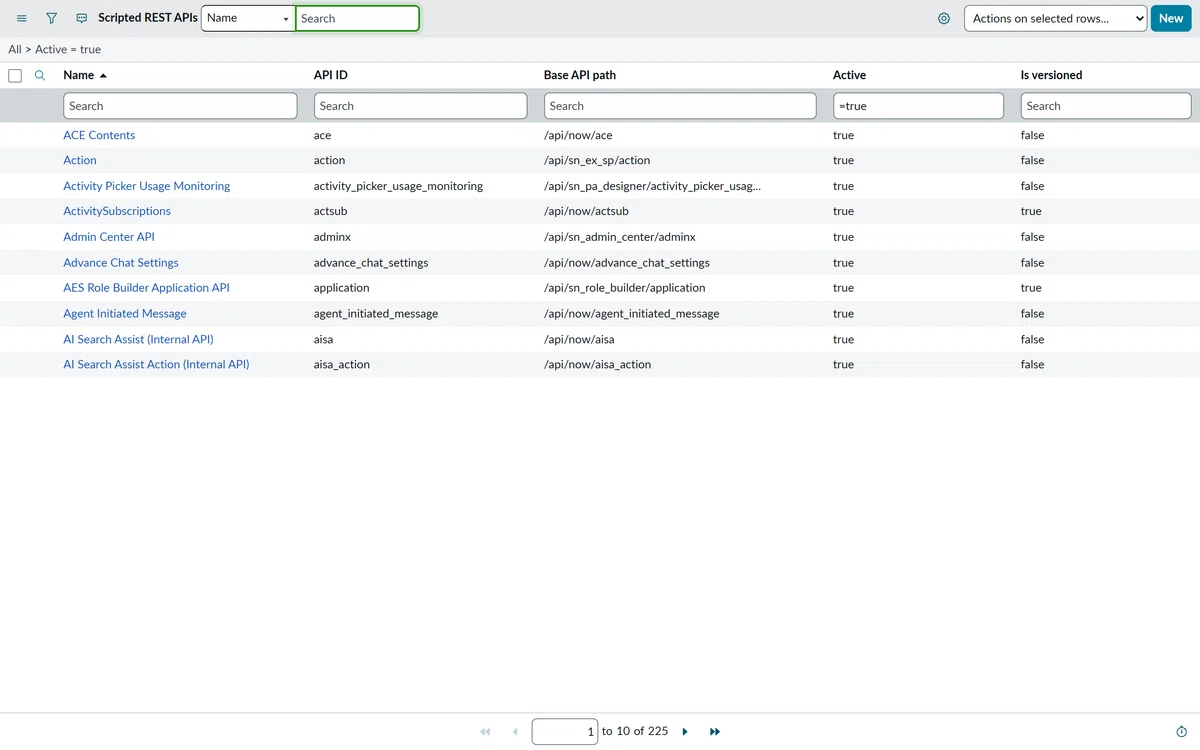Click API ID 'agent_initiated_message' cell

376,314
